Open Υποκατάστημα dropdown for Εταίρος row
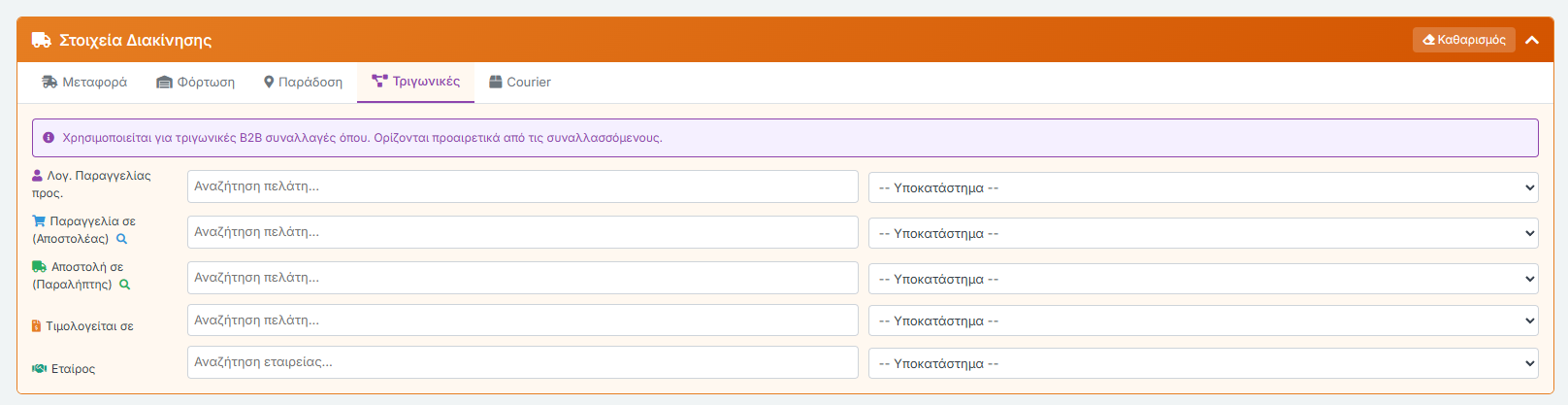Viewport: 1568px width, 405px height. [1203, 363]
